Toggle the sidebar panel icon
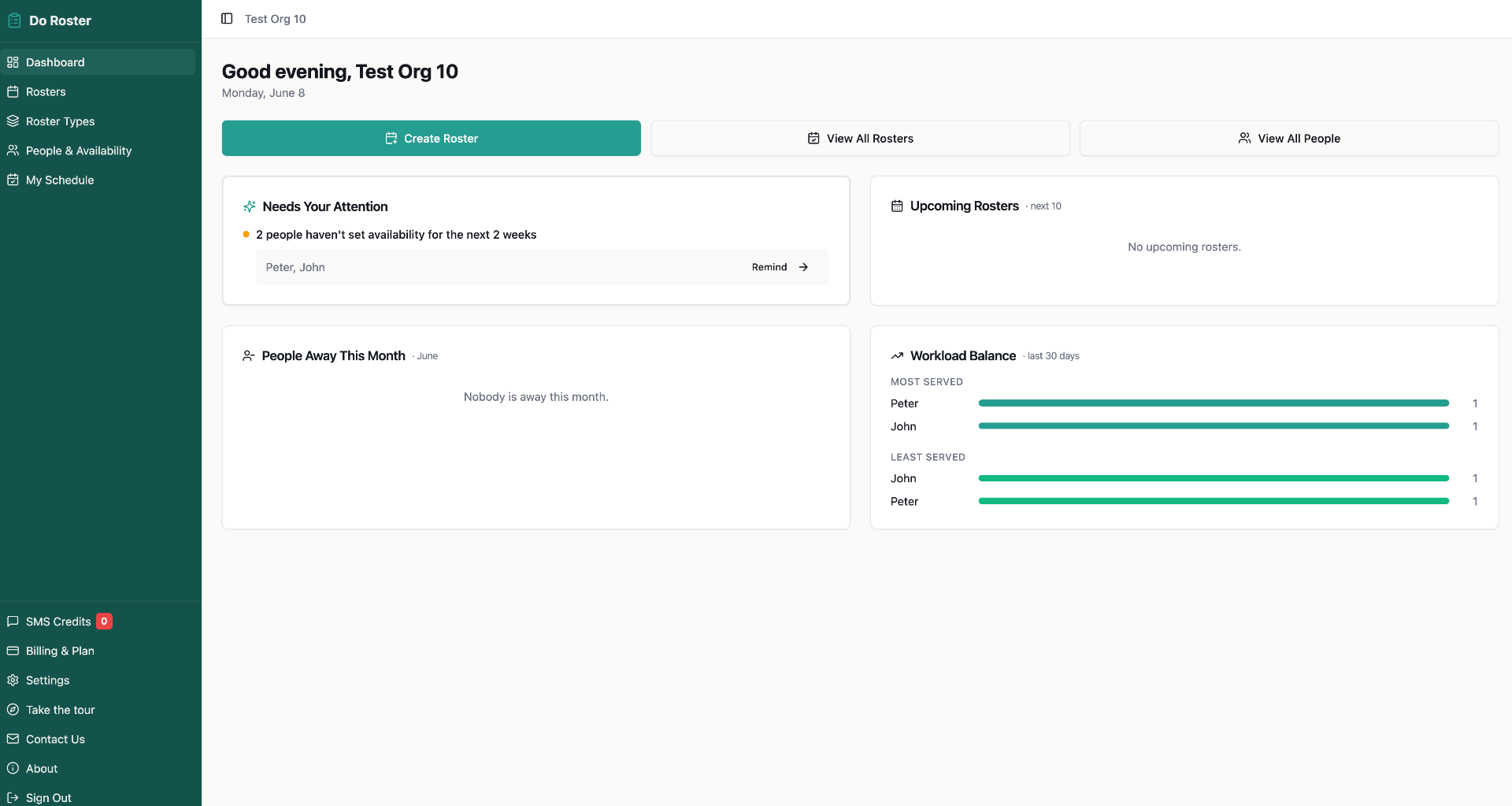 [227, 19]
